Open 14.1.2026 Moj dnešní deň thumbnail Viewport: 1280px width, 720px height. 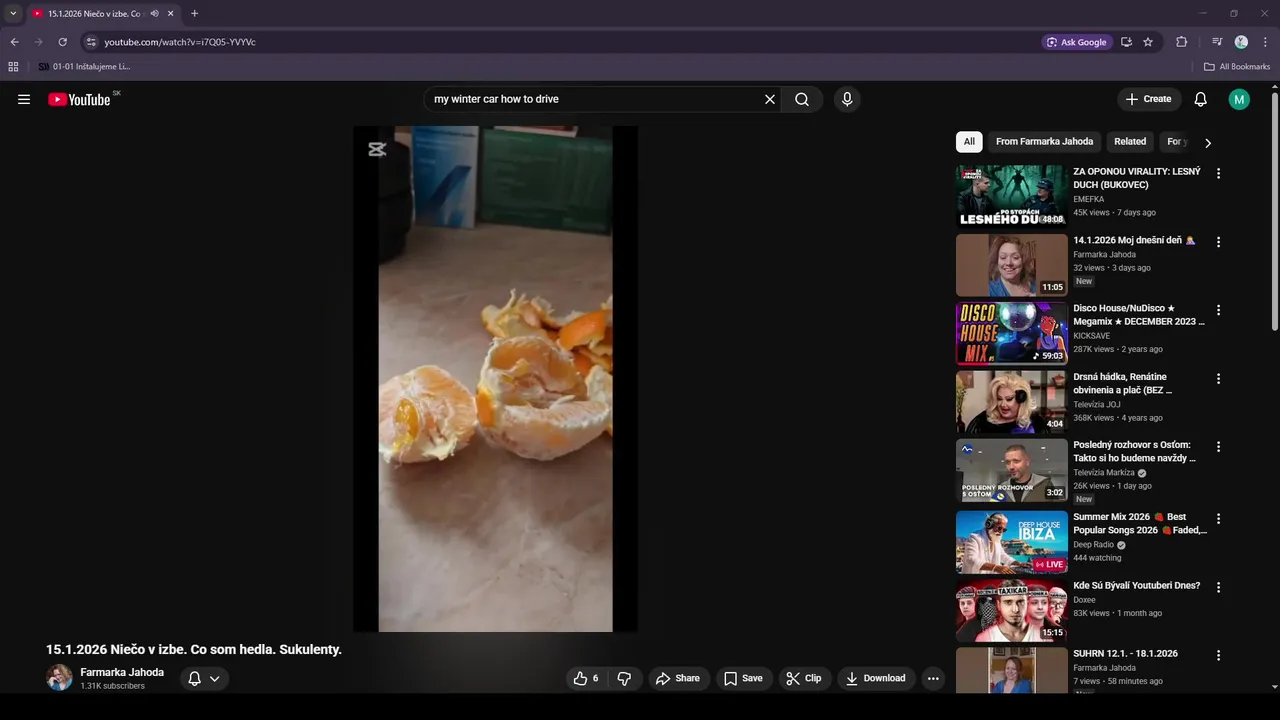1011,265
